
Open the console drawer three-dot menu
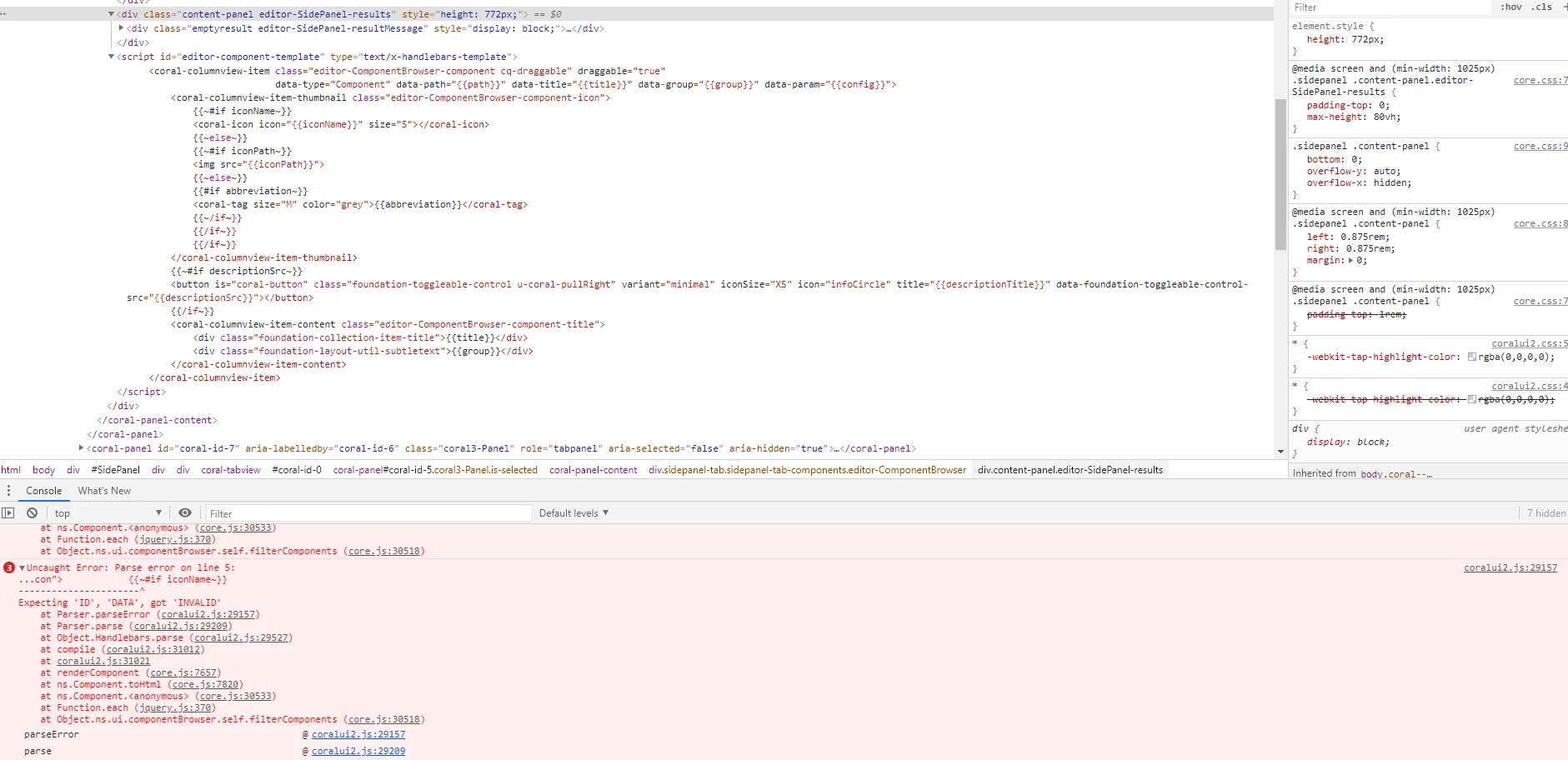(x=9, y=491)
